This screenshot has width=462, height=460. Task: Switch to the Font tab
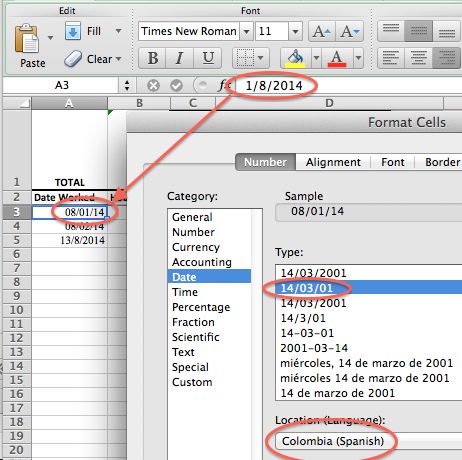pos(393,162)
